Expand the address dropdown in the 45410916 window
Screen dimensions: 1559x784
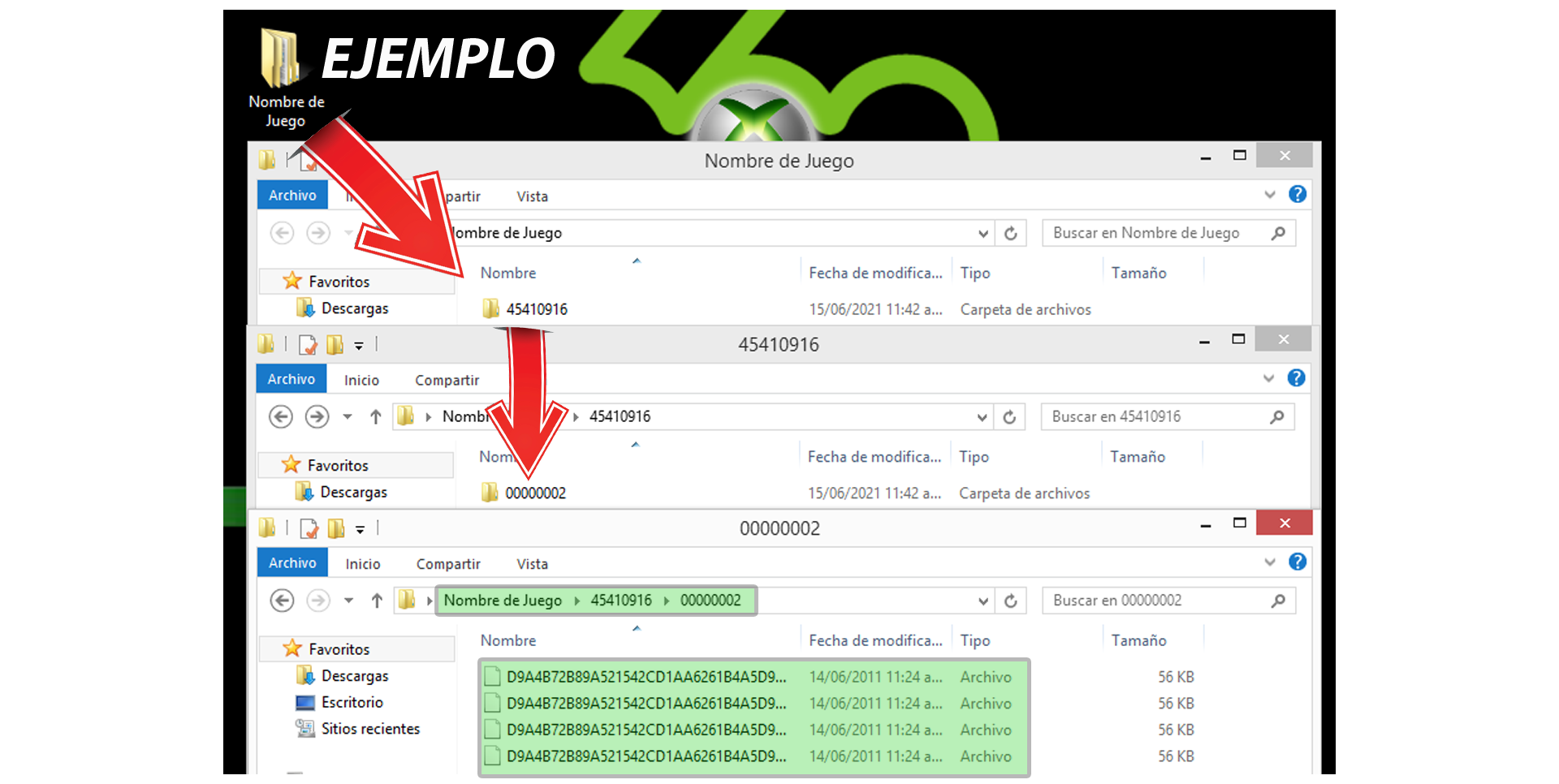click(982, 417)
